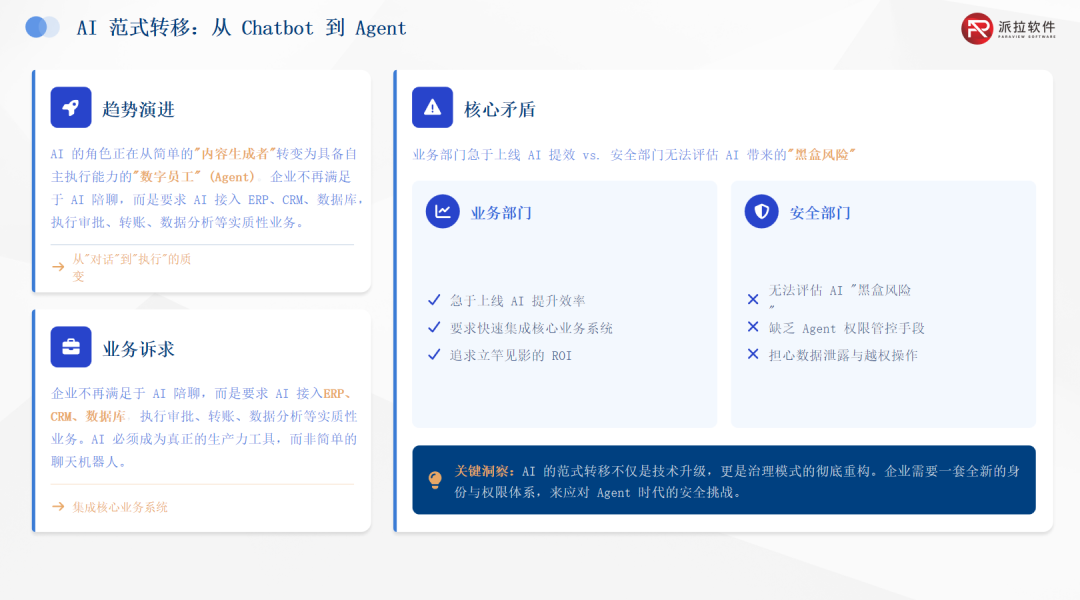Click the arrow before 从对话到执行的质变
Screen dimensions: 1080x600
59,267
